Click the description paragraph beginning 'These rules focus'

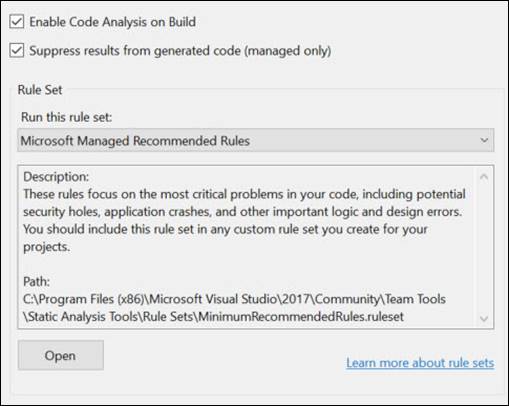tap(244, 220)
